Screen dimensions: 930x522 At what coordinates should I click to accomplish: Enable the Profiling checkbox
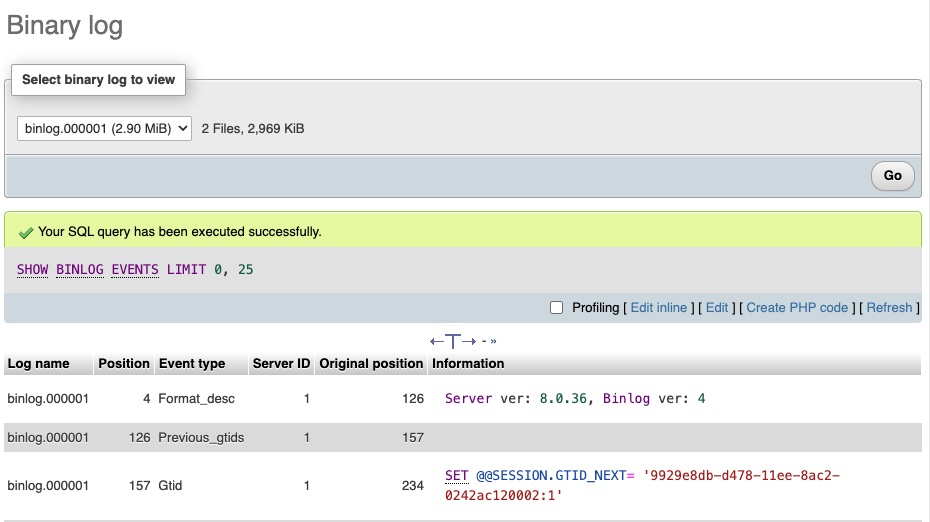coord(556,307)
